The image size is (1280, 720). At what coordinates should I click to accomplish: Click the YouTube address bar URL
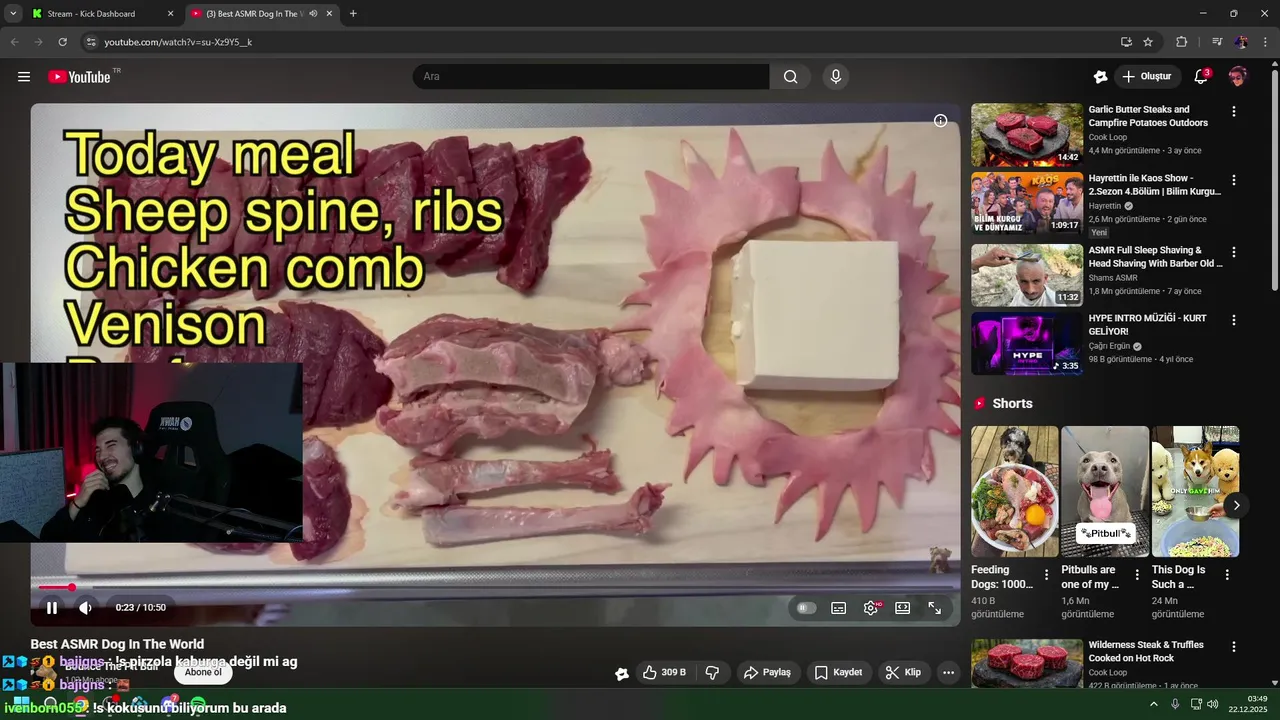pyautogui.click(x=178, y=42)
